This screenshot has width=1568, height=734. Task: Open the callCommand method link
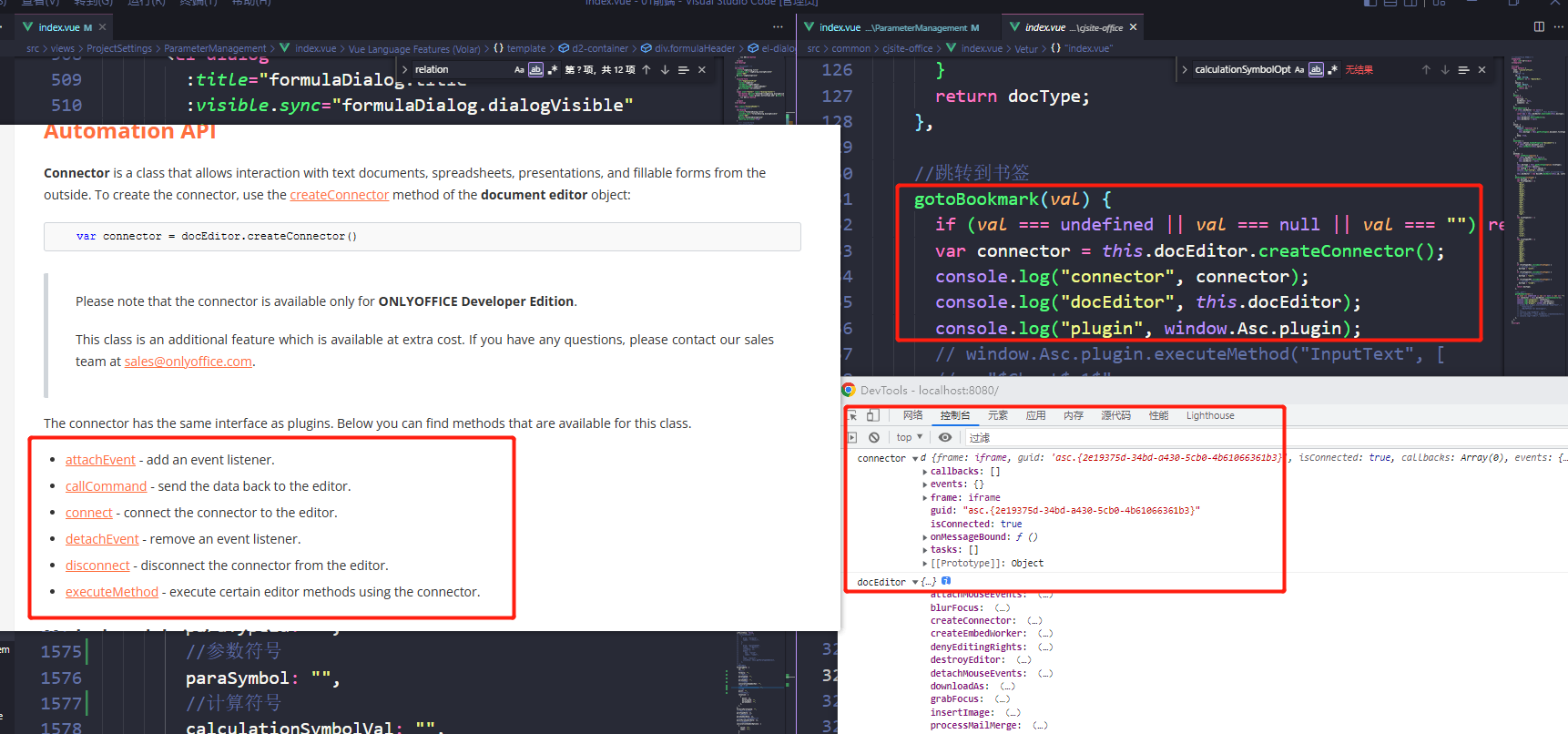click(x=106, y=486)
